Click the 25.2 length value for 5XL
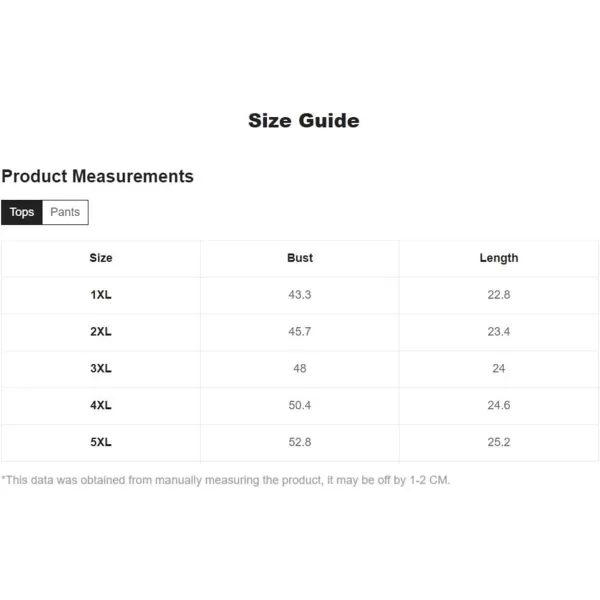This screenshot has height=600, width=600. 499,442
